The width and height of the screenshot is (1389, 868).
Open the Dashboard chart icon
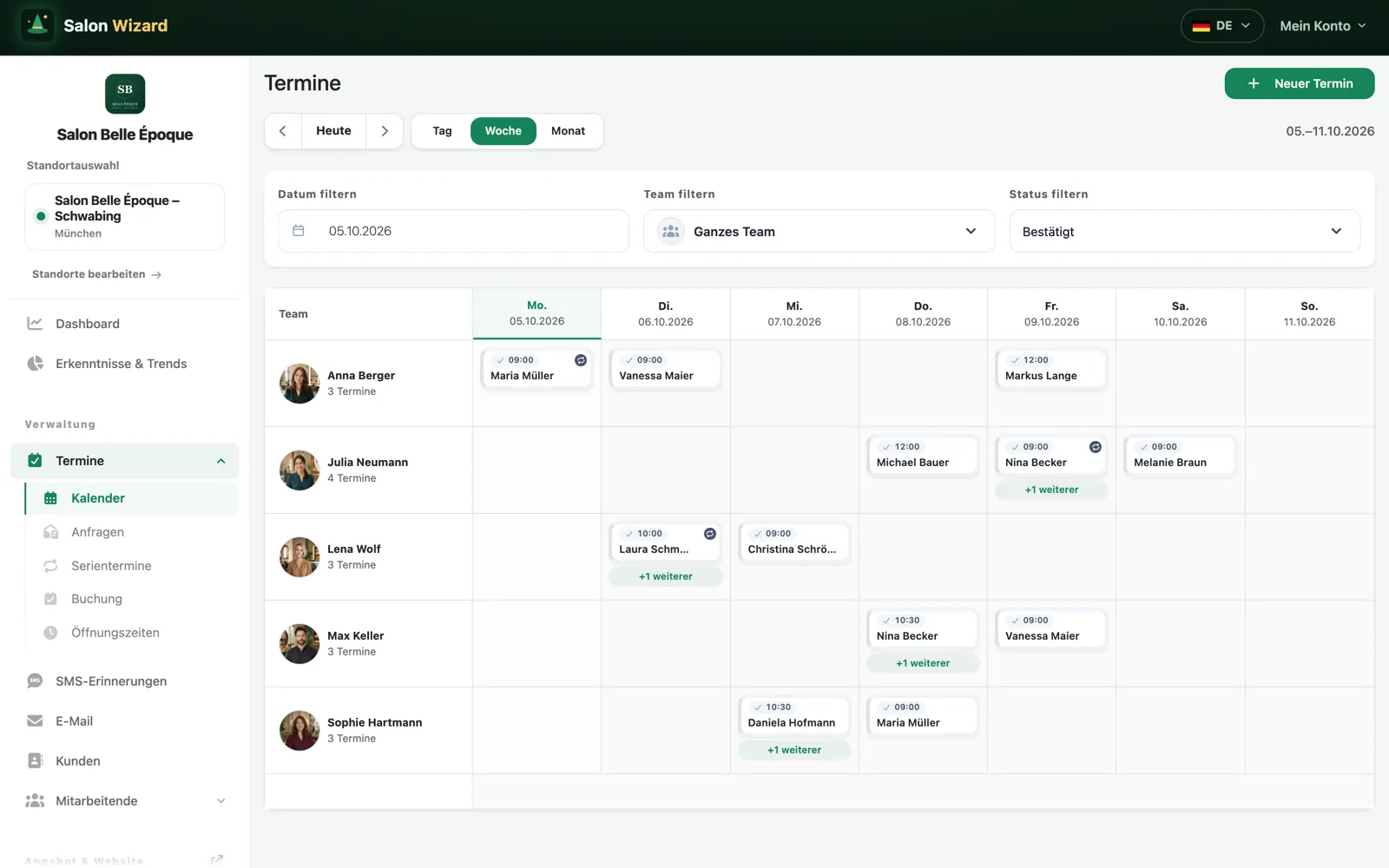(35, 324)
